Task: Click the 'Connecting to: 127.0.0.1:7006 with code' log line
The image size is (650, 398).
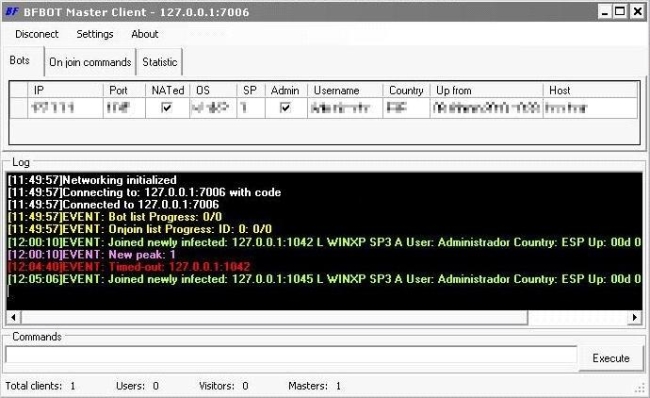Action: tap(144, 192)
